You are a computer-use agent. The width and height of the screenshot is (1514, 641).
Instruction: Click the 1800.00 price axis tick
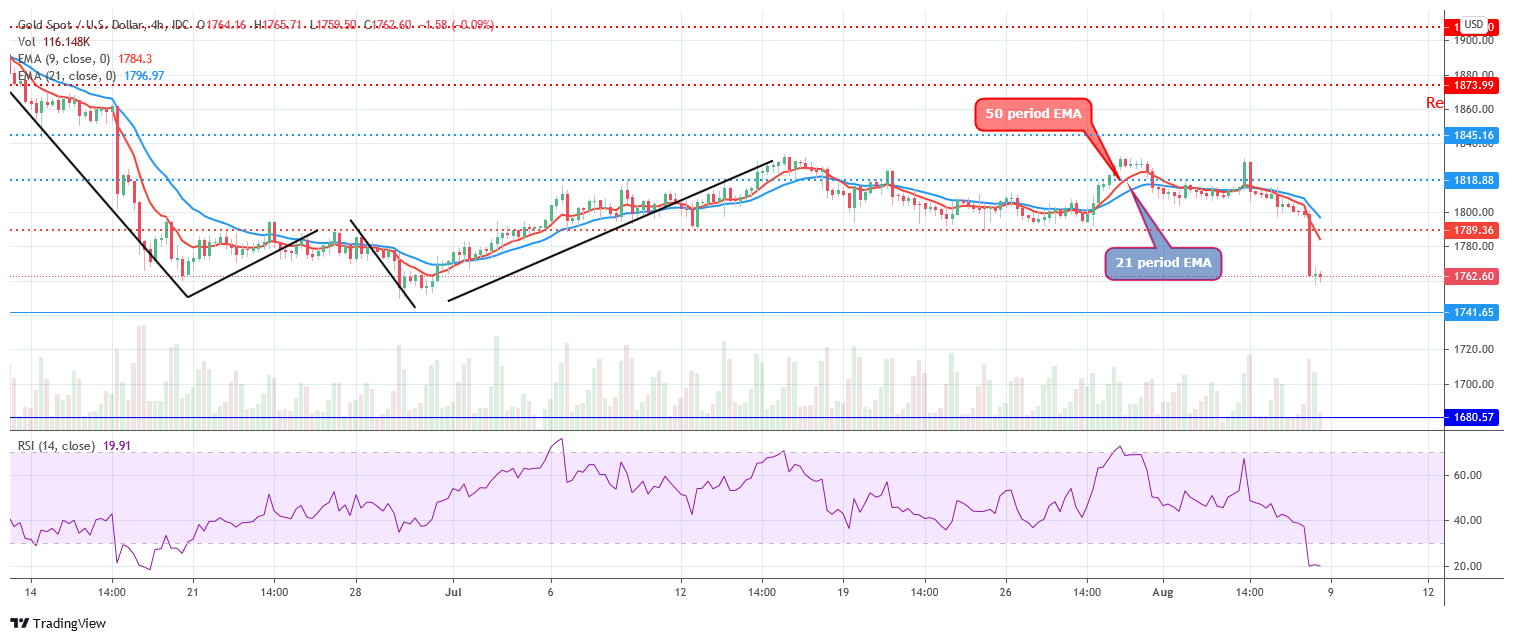pos(1474,212)
